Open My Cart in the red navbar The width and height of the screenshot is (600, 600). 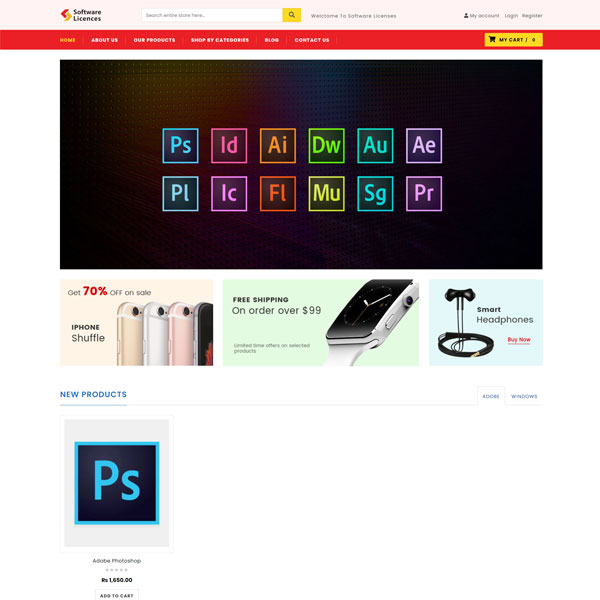tap(513, 40)
